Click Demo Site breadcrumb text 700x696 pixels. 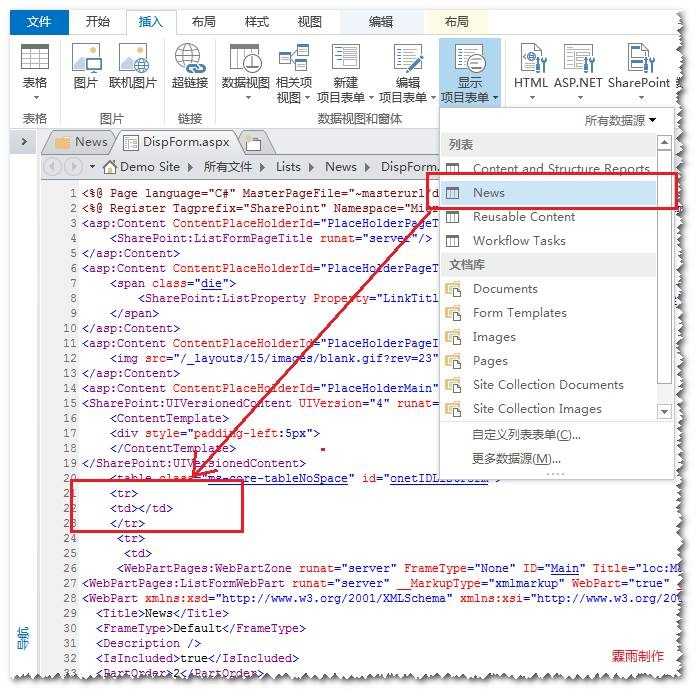click(x=150, y=167)
